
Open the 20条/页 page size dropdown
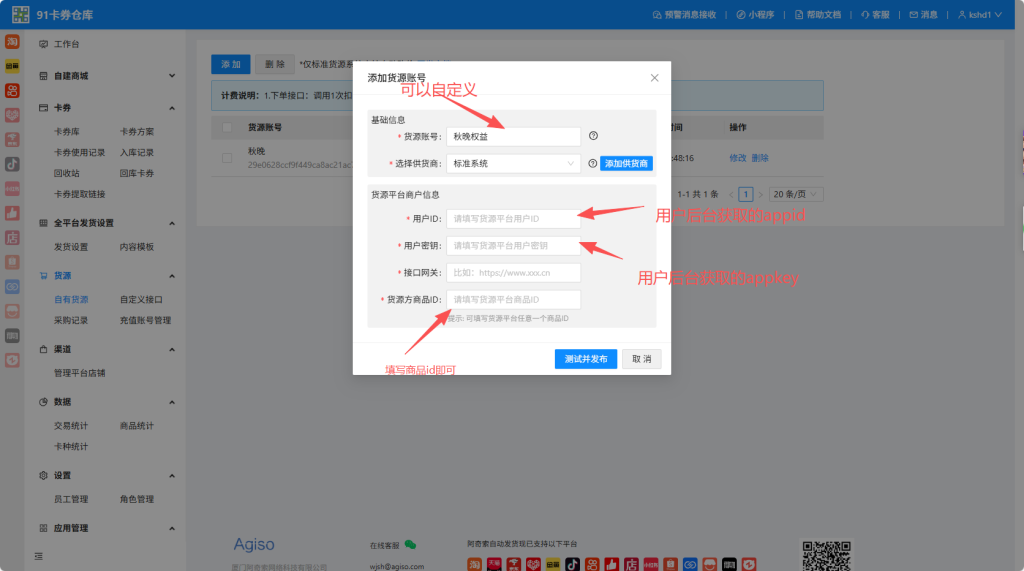tap(796, 194)
